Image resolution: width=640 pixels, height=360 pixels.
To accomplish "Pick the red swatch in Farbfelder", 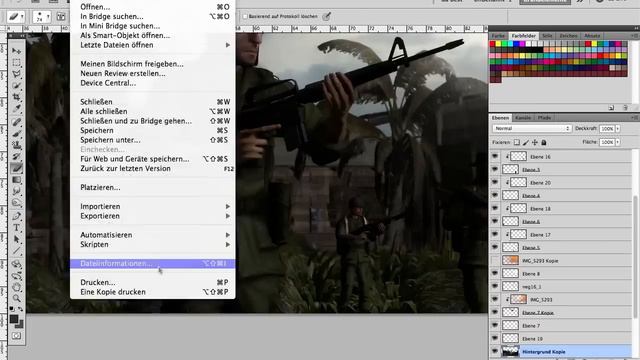I will pos(492,44).
